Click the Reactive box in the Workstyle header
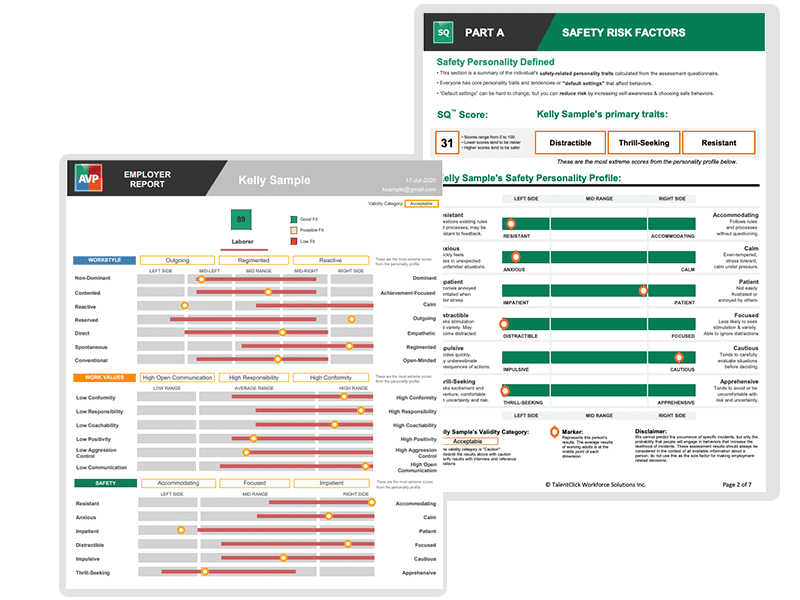Viewport: 800px width, 600px height. point(331,260)
